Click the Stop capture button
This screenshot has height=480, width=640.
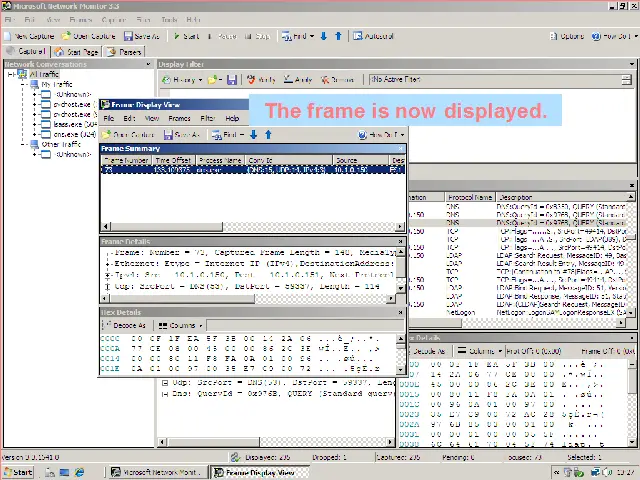point(257,36)
